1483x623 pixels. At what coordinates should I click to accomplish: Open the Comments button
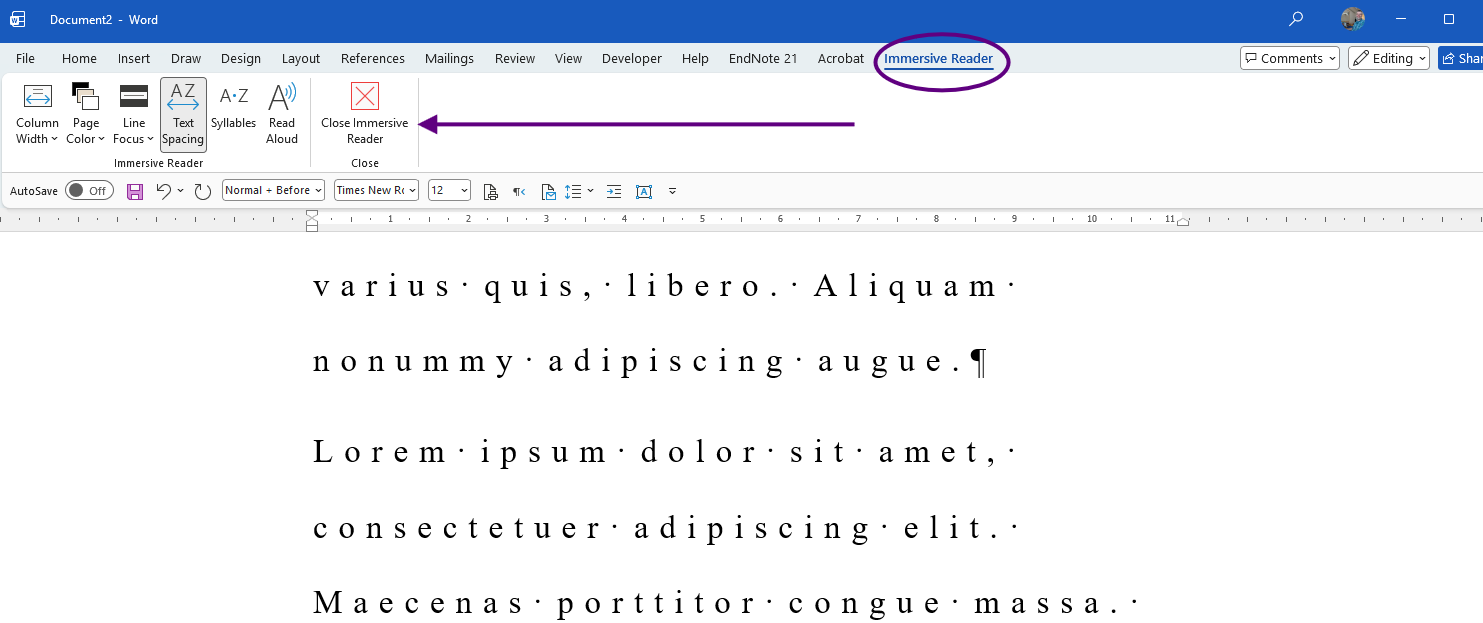(1289, 58)
